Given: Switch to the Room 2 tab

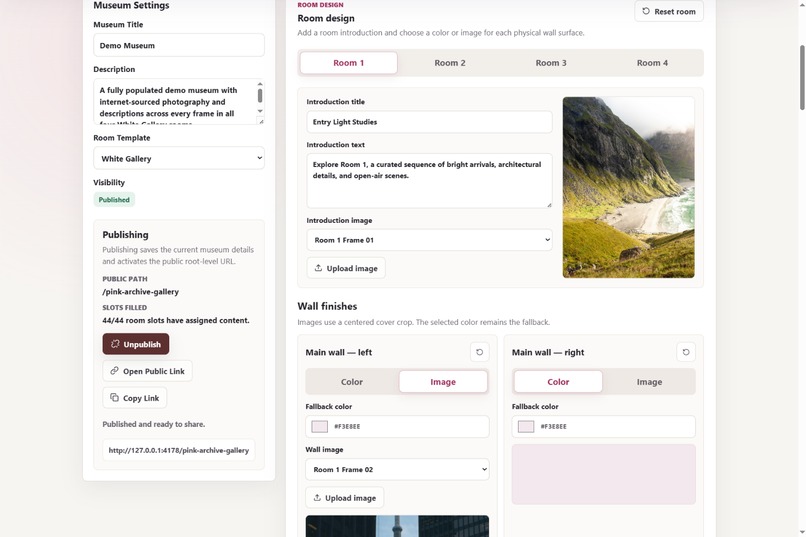Looking at the screenshot, I should point(450,63).
